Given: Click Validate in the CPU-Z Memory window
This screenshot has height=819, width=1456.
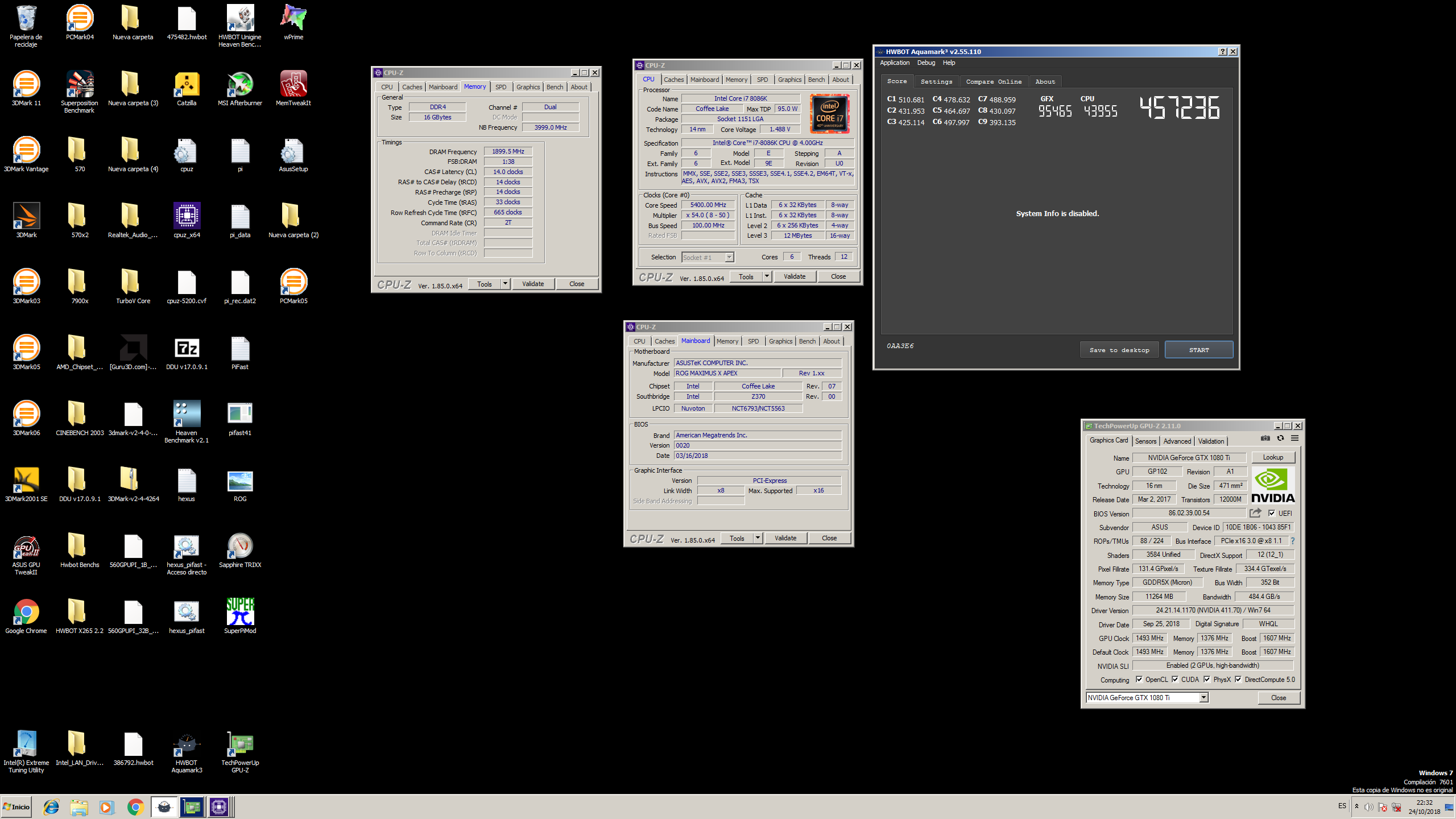Looking at the screenshot, I should (x=533, y=283).
